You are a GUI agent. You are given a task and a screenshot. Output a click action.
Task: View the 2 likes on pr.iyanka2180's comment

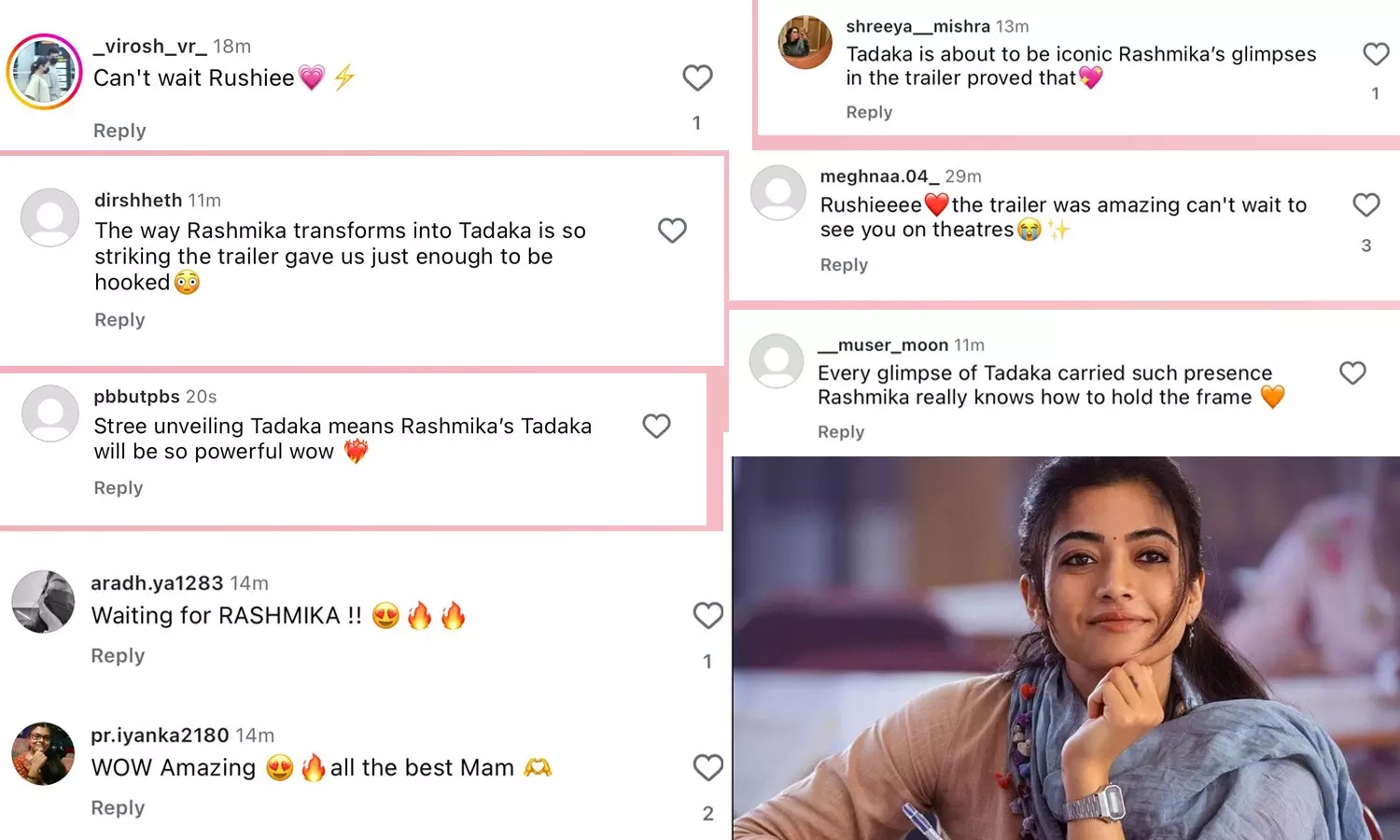pyautogui.click(x=707, y=813)
